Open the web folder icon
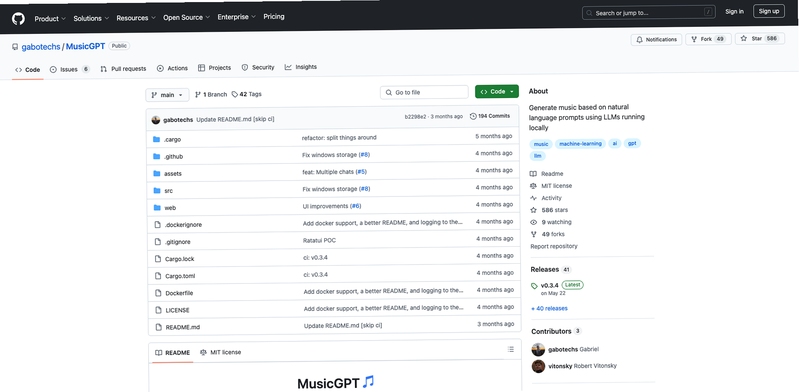Viewport: 800px width, 392px height. coord(157,208)
